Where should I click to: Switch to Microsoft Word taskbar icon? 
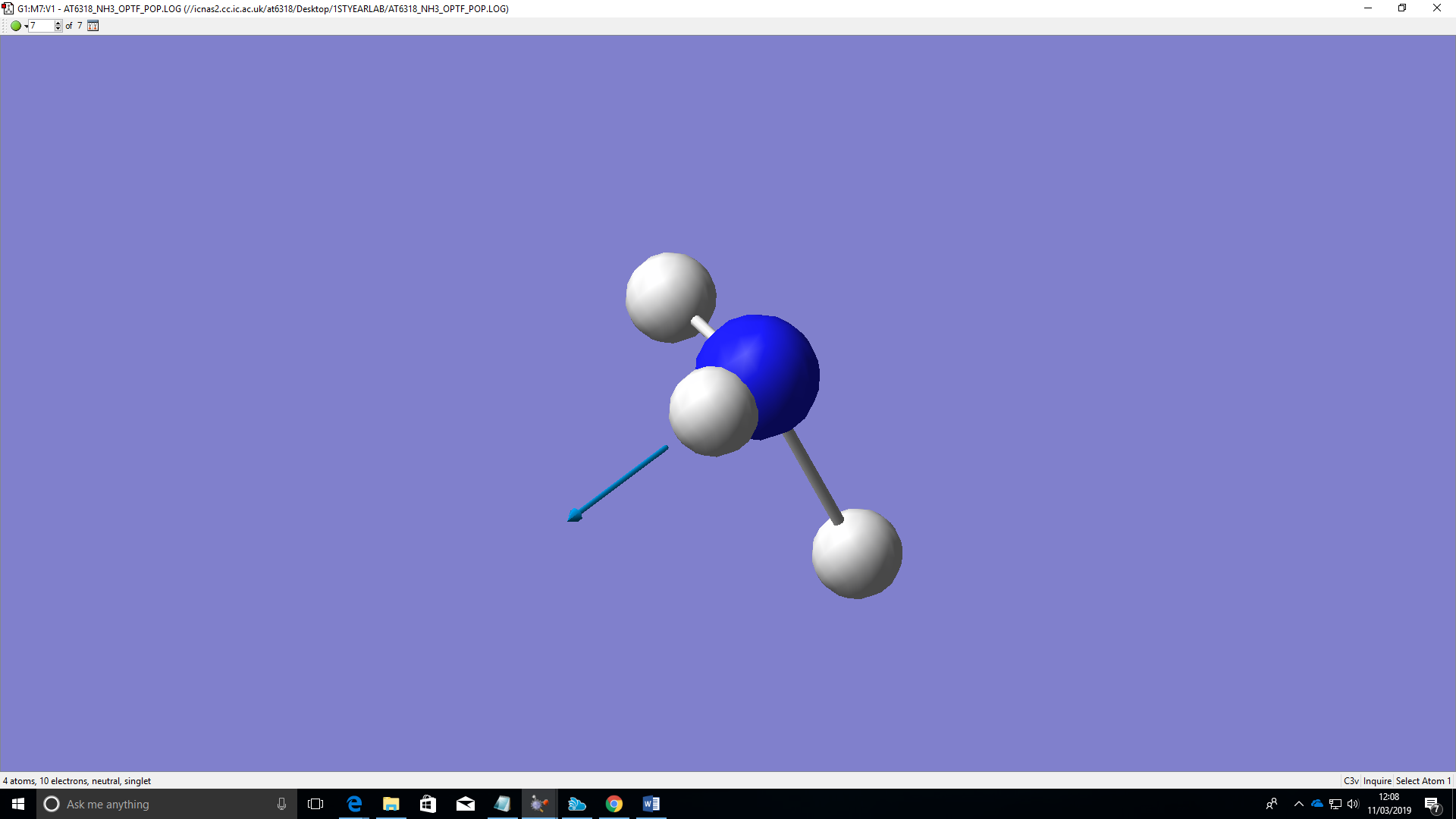(651, 804)
